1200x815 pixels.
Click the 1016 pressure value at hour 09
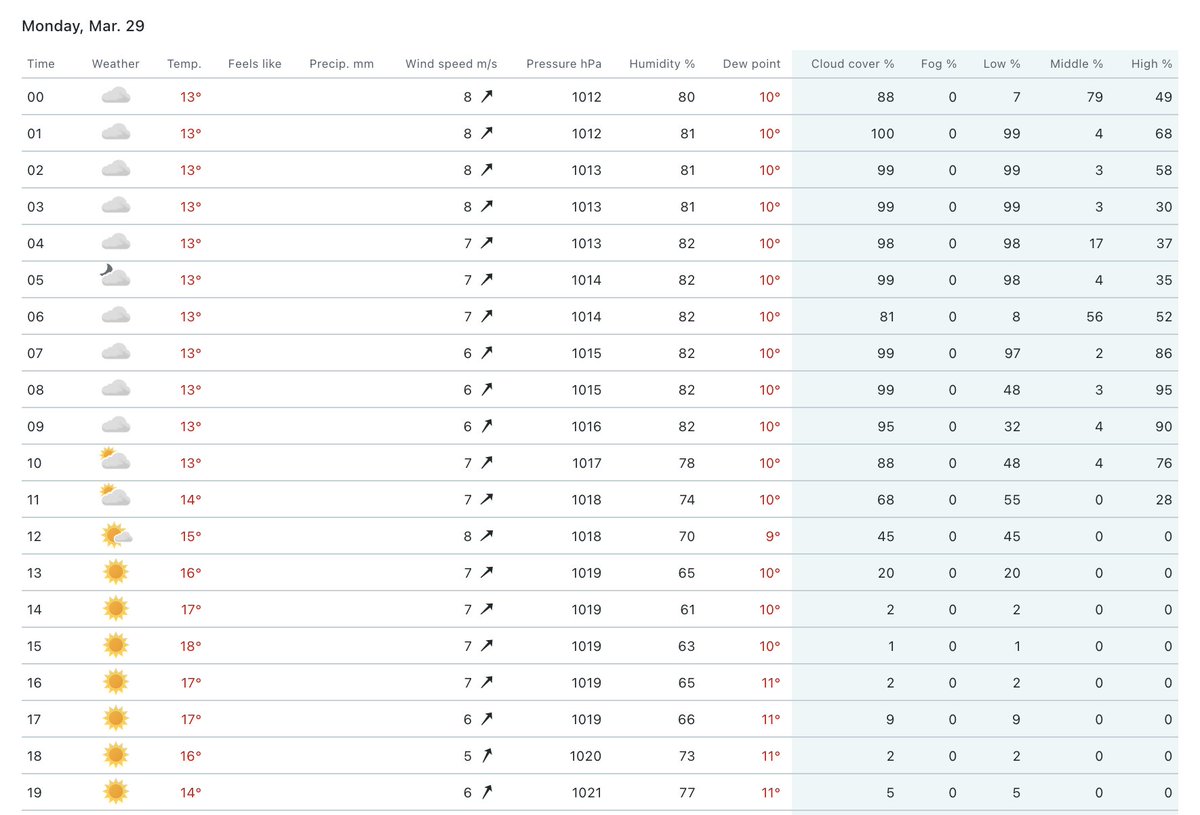(x=587, y=426)
